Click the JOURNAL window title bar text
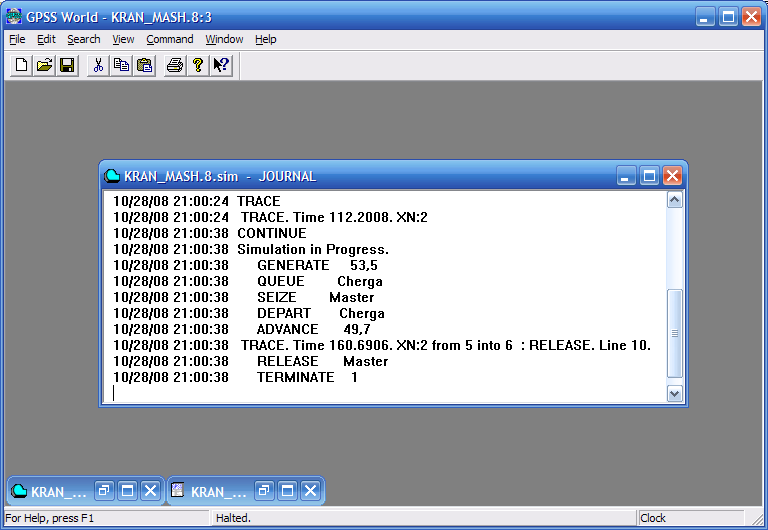768x530 pixels. tap(220, 176)
